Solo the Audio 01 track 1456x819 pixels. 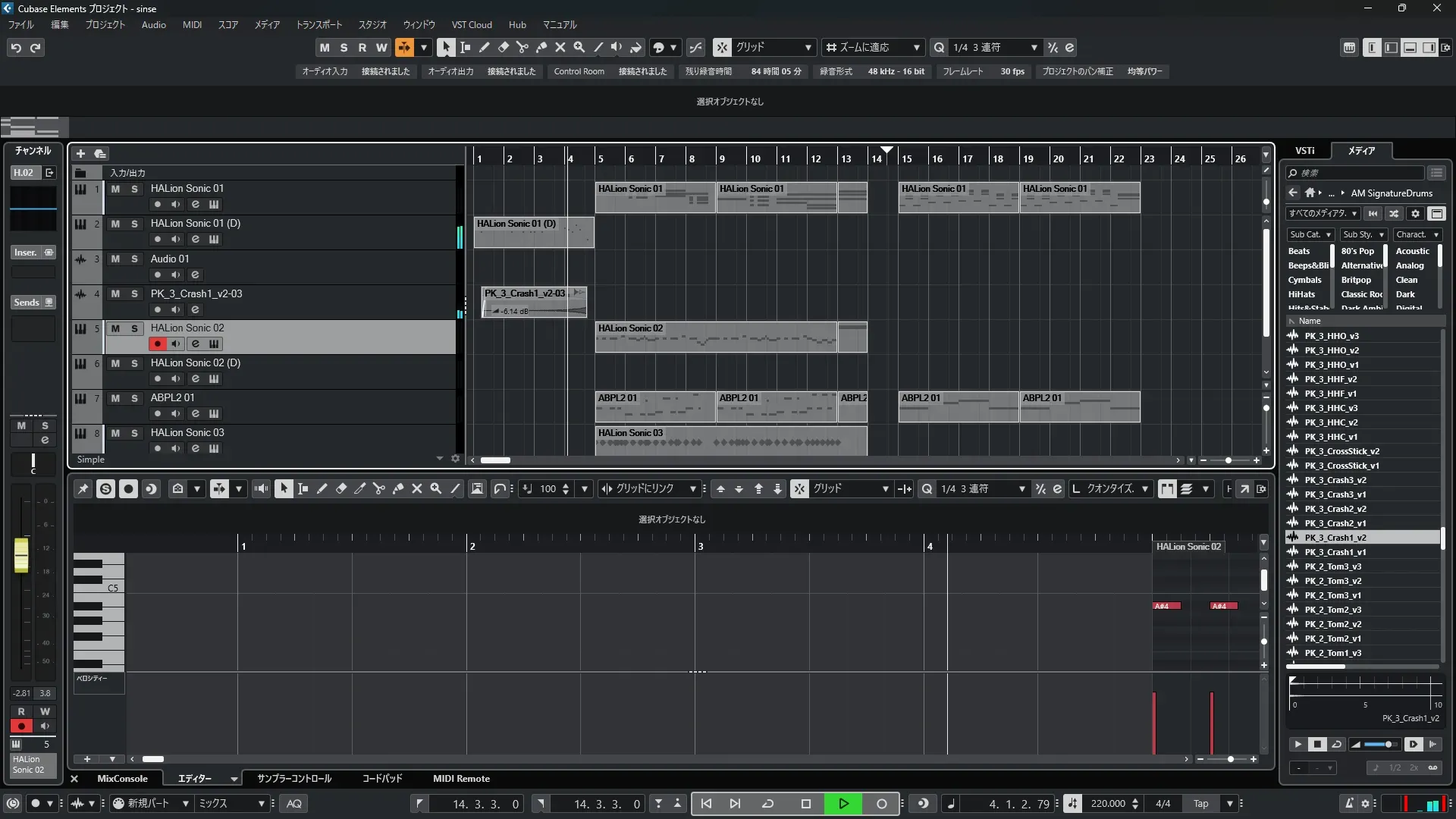134,259
